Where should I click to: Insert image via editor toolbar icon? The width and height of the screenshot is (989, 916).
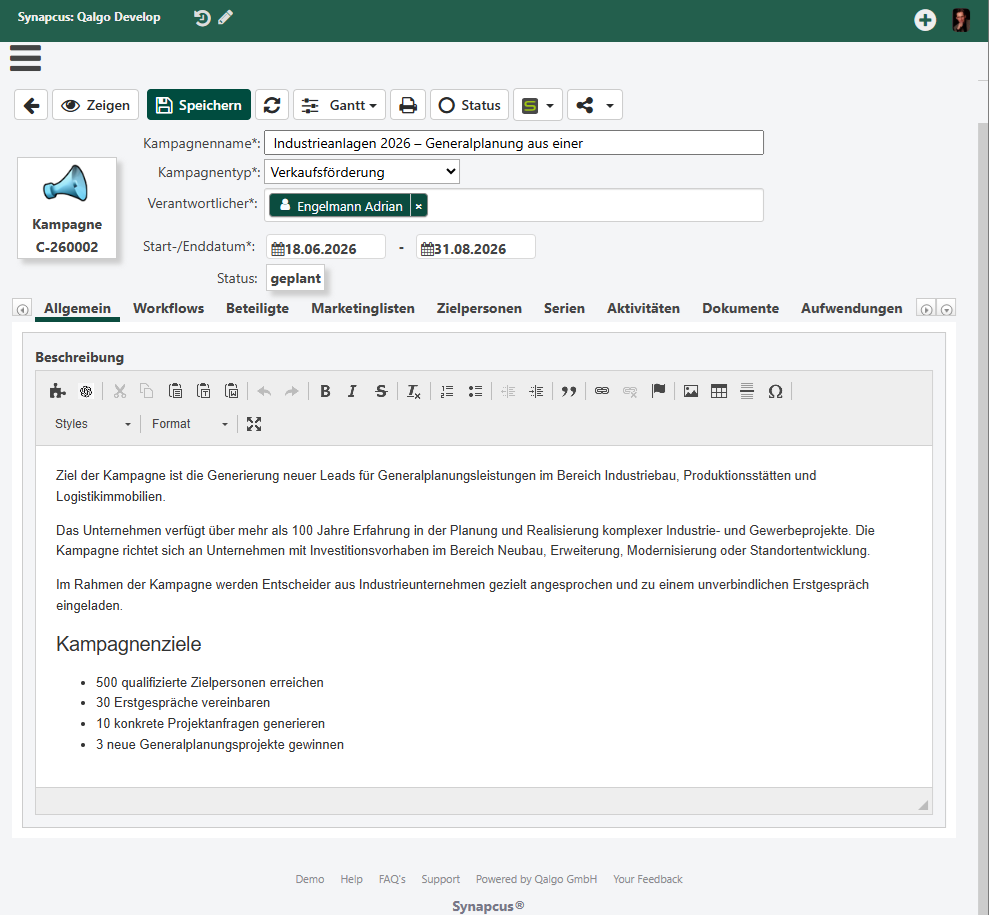(x=691, y=391)
